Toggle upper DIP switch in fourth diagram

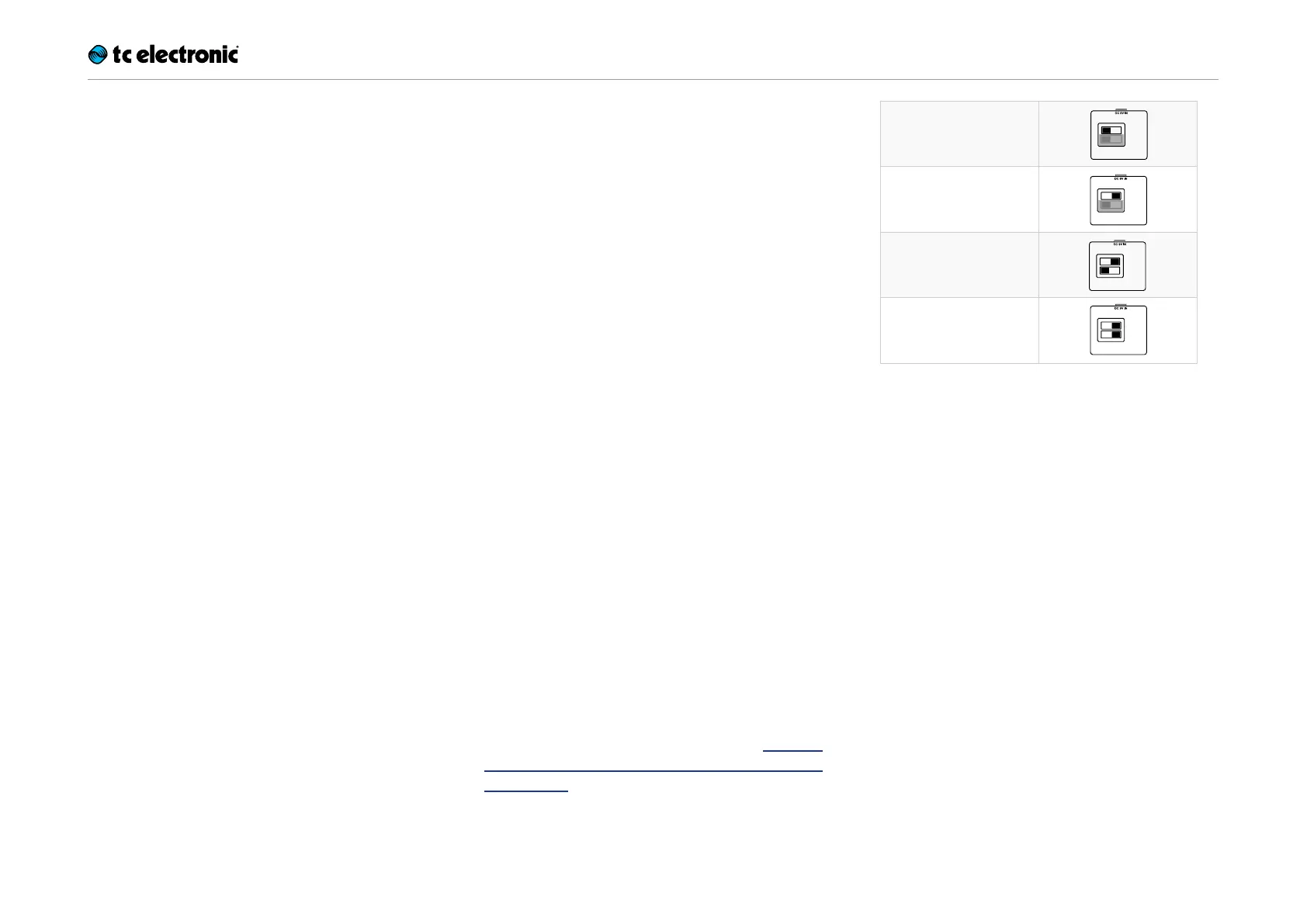coord(1111,326)
